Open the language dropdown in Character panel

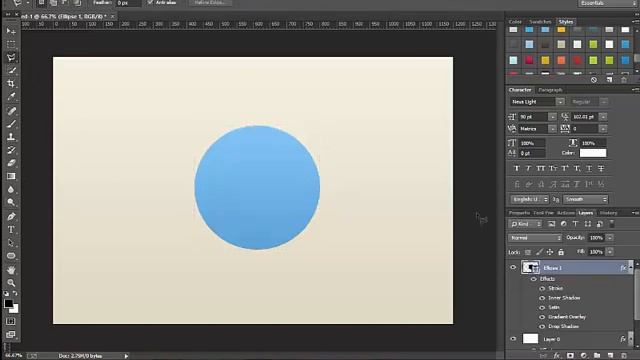[530, 199]
